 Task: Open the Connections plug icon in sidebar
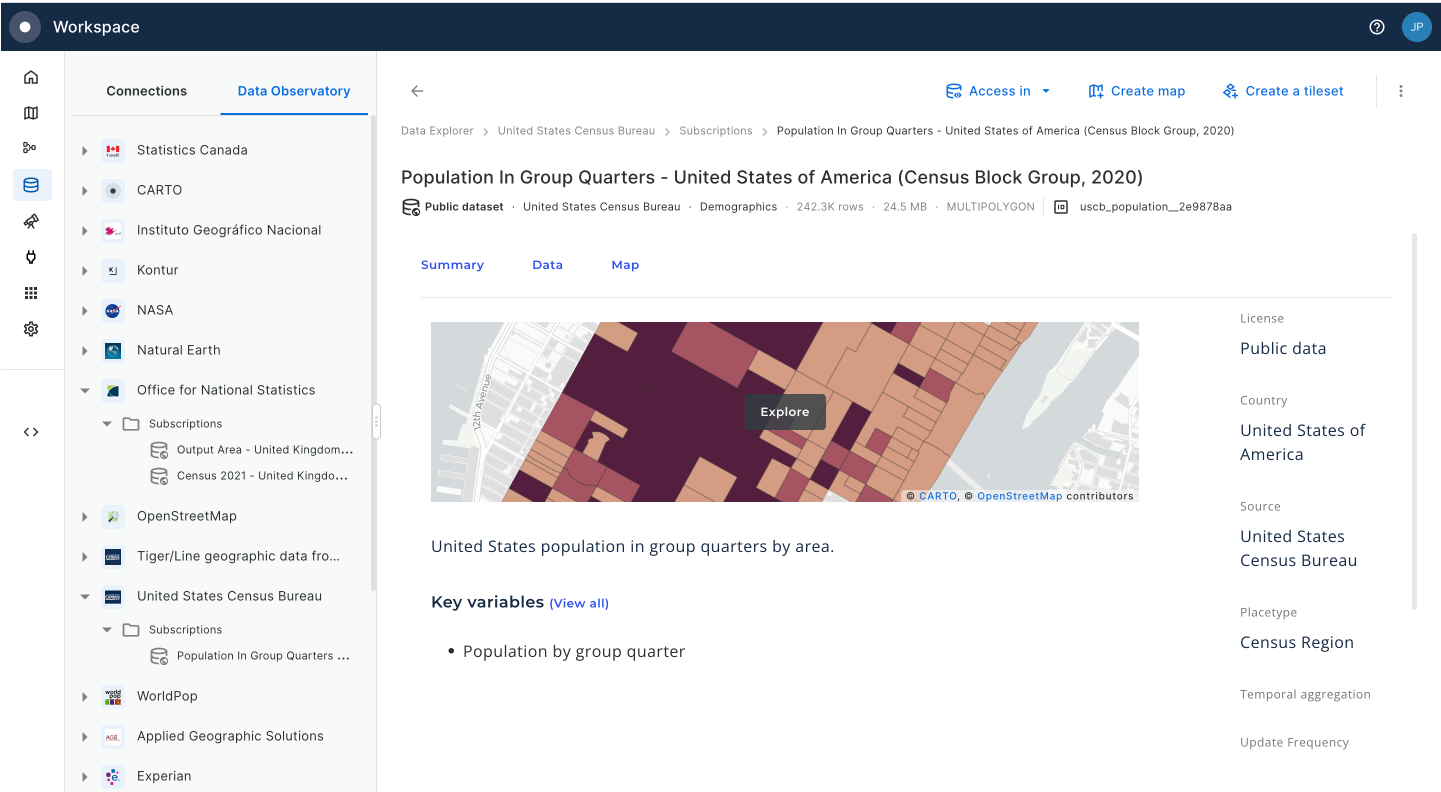(31, 257)
